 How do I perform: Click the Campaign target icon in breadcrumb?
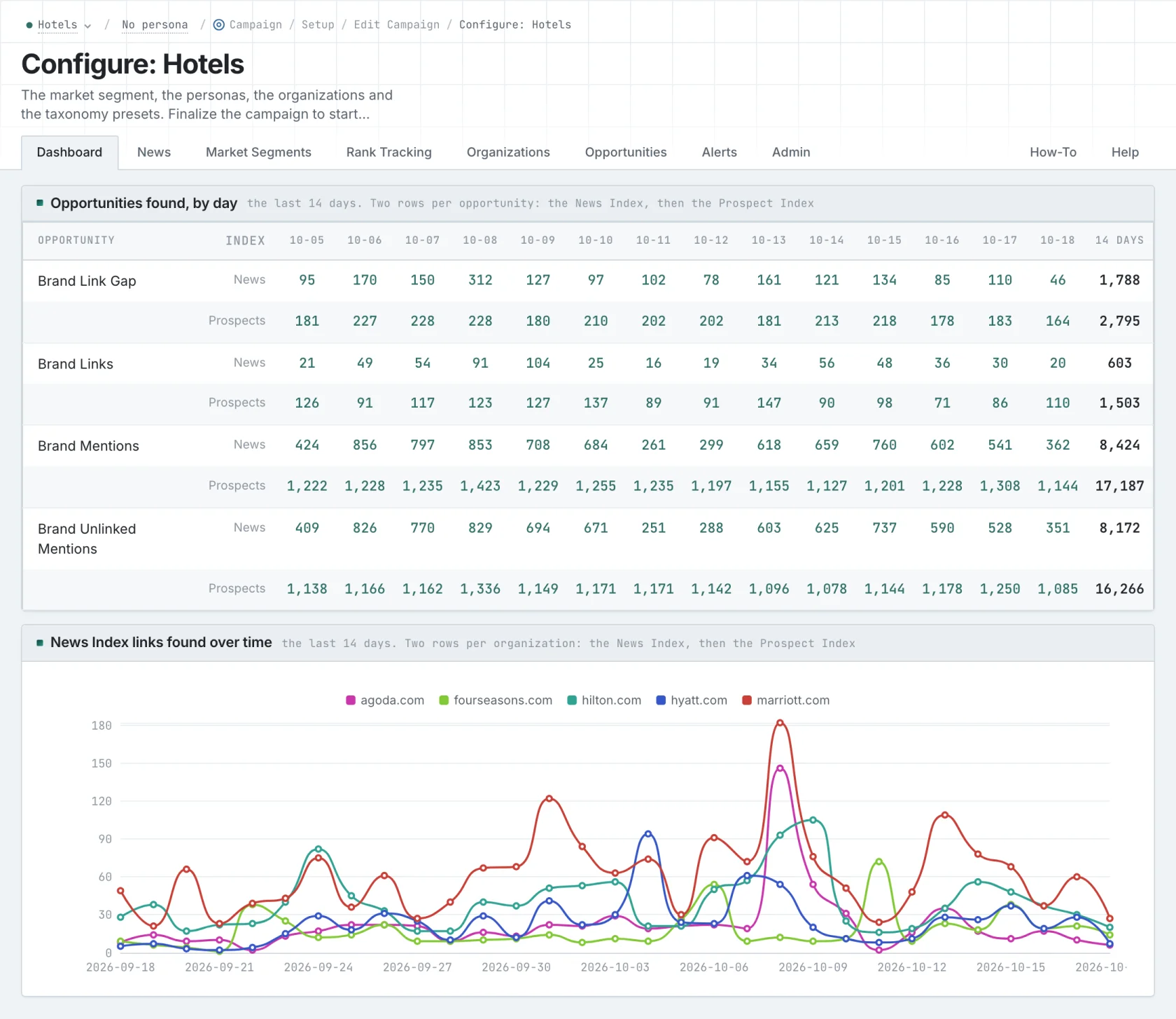(x=219, y=25)
